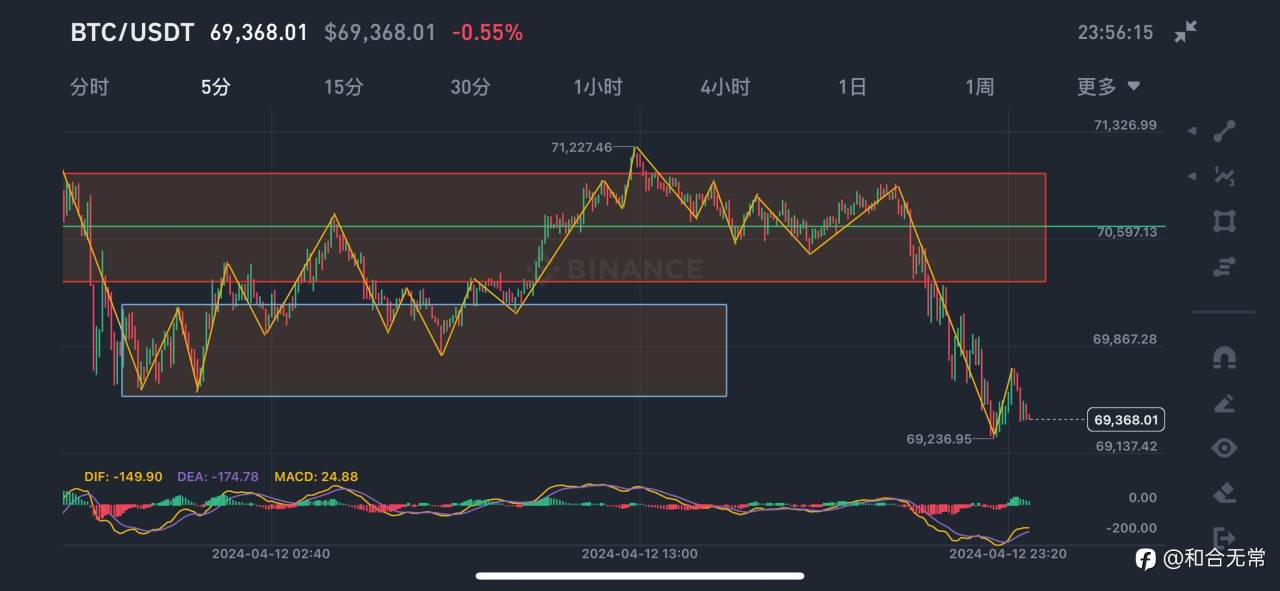1280x591 pixels.
Task: Select the trend line drawing tool
Action: 1224,131
